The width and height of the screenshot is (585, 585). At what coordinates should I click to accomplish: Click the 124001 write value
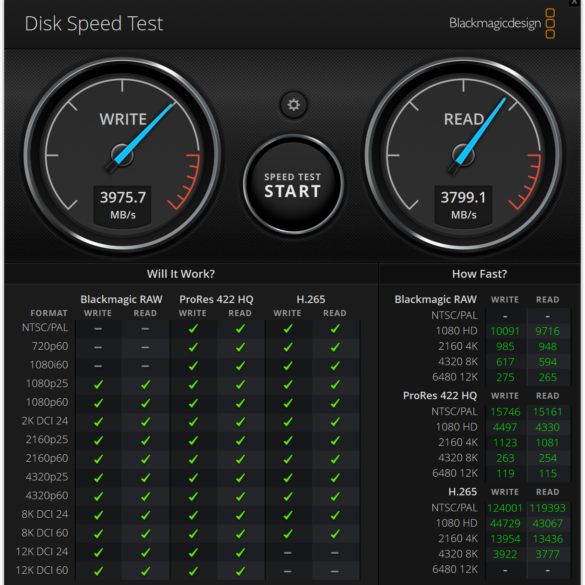pos(504,508)
